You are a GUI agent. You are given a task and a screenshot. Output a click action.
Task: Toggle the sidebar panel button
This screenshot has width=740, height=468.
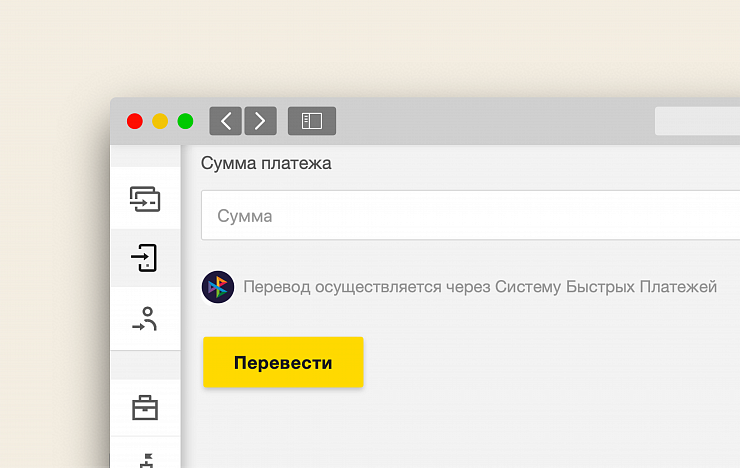(x=312, y=121)
